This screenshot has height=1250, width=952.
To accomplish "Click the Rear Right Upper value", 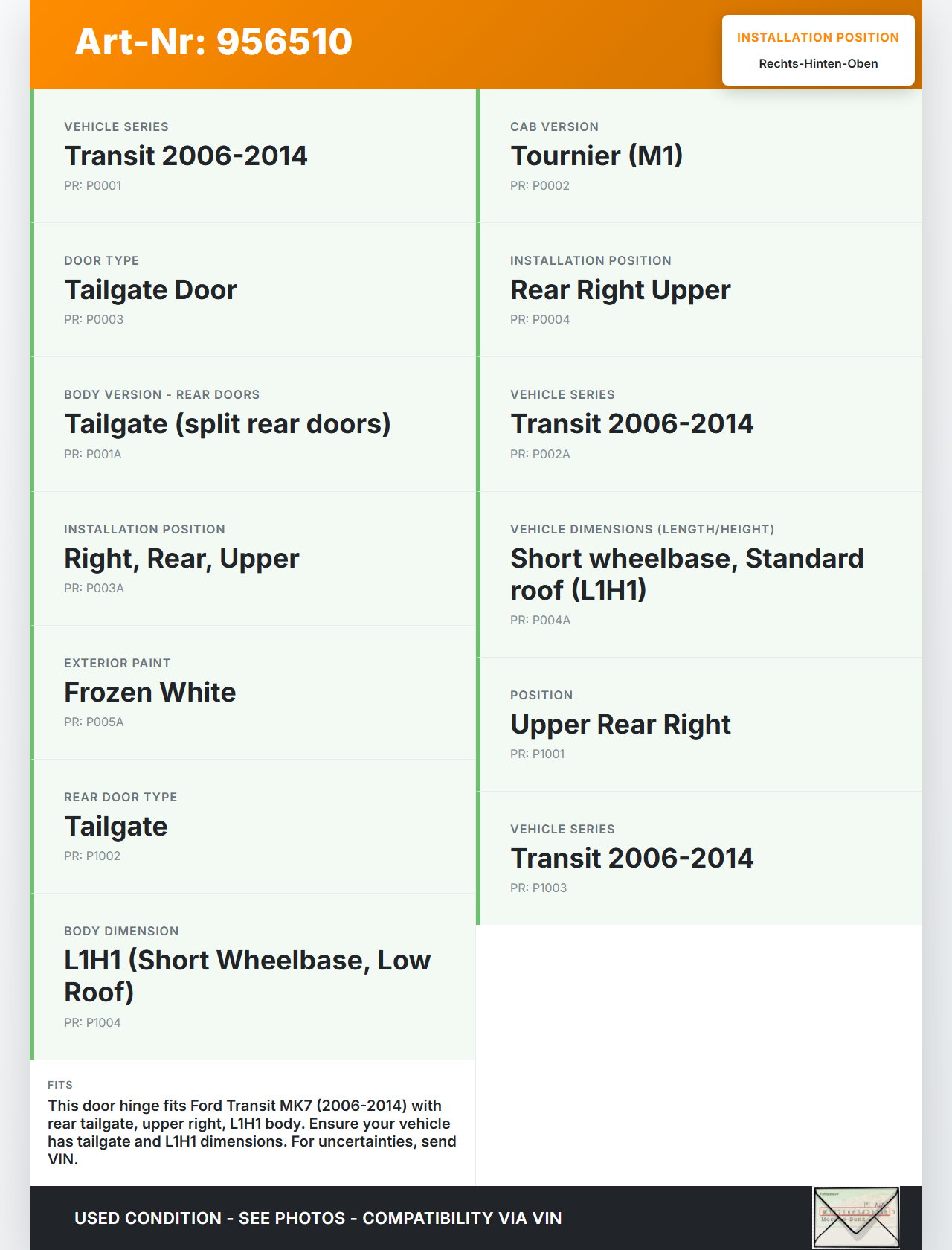I will [x=620, y=289].
